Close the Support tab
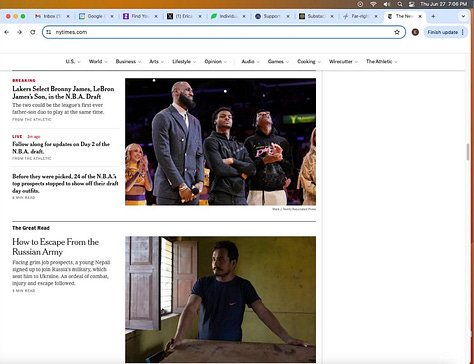This screenshot has height=364, width=474. 288,16
